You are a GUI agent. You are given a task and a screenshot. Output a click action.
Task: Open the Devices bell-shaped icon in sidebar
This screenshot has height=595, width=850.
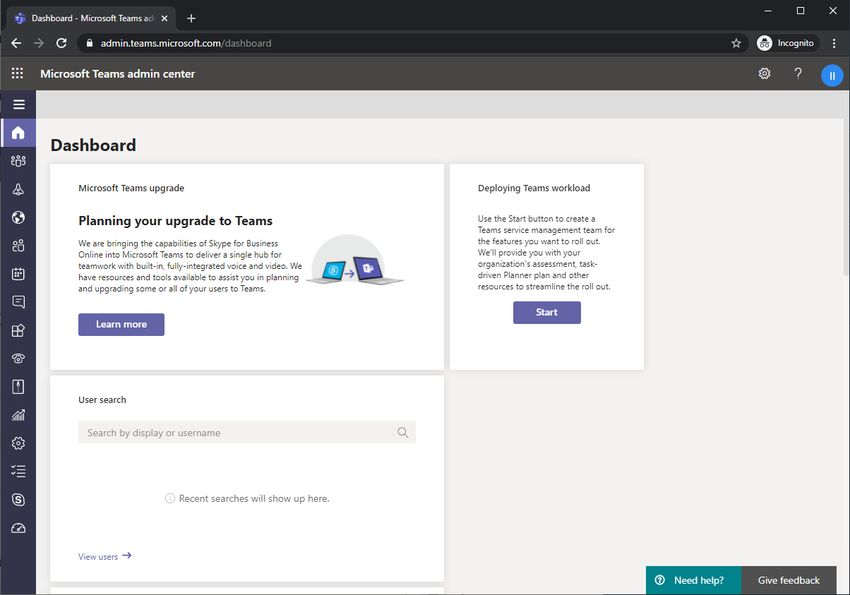(18, 189)
